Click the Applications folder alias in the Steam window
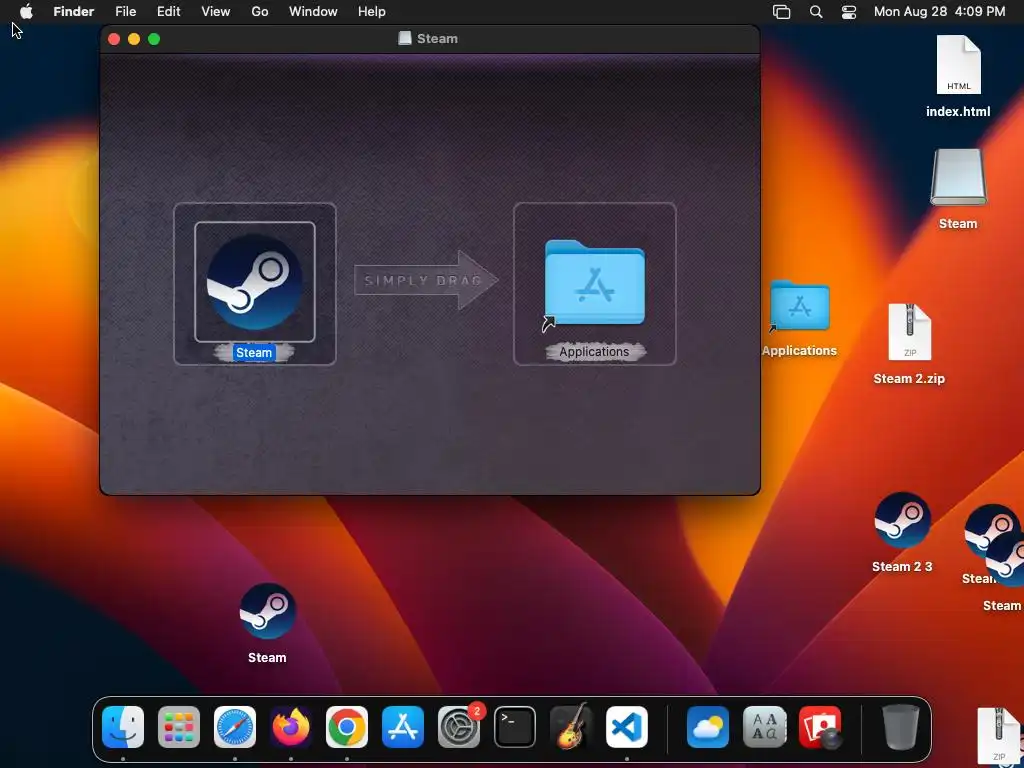 [x=594, y=283]
